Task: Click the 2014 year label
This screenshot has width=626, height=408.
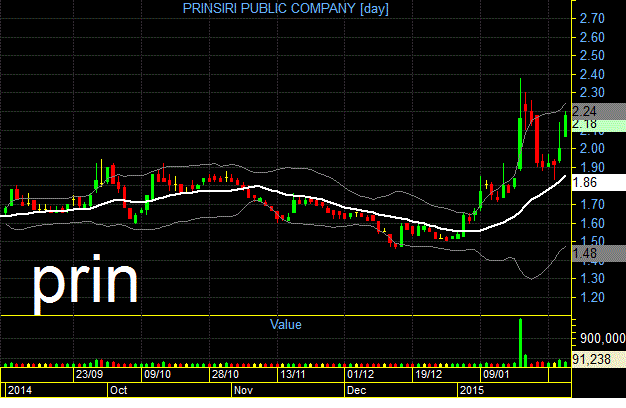Action: 20,390
